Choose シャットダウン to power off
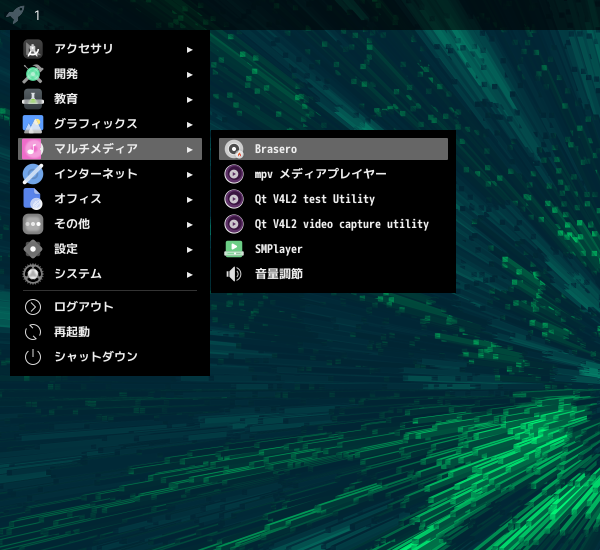This screenshot has height=550, width=600. coord(110,357)
